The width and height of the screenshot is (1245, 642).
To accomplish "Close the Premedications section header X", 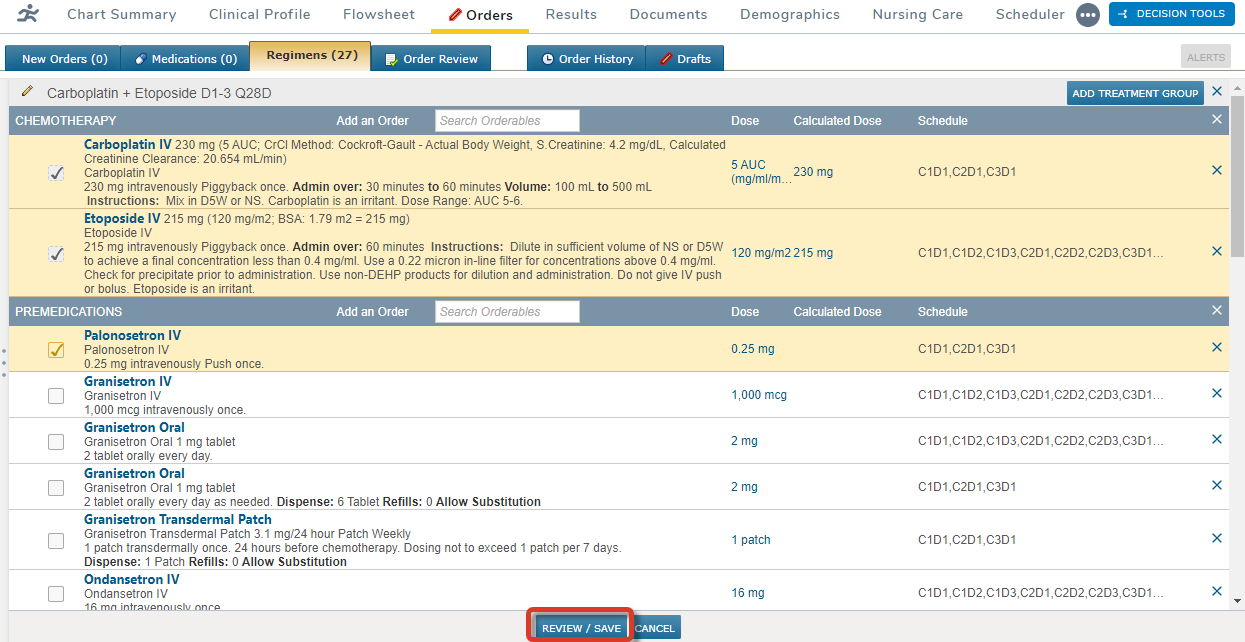I will [x=1216, y=311].
